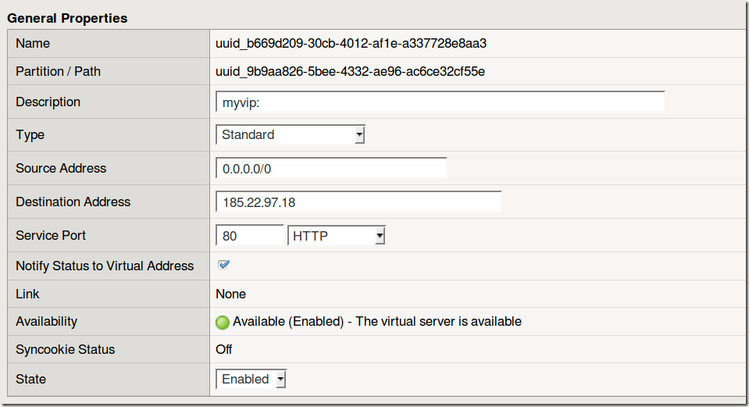Toggle Notify Status to Virtual Address checkbox
This screenshot has height=407, width=749.
click(x=224, y=265)
